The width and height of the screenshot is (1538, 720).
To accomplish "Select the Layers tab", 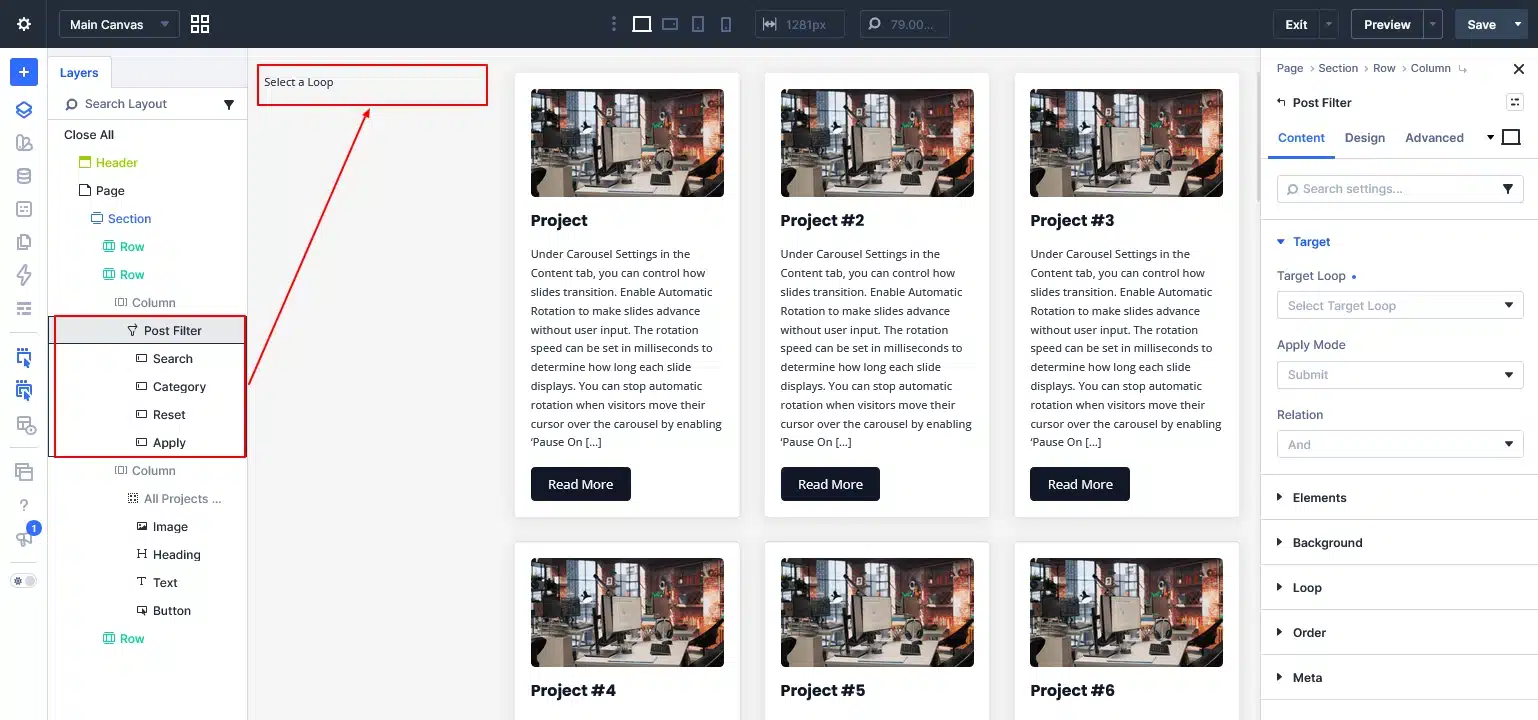I will [x=79, y=73].
